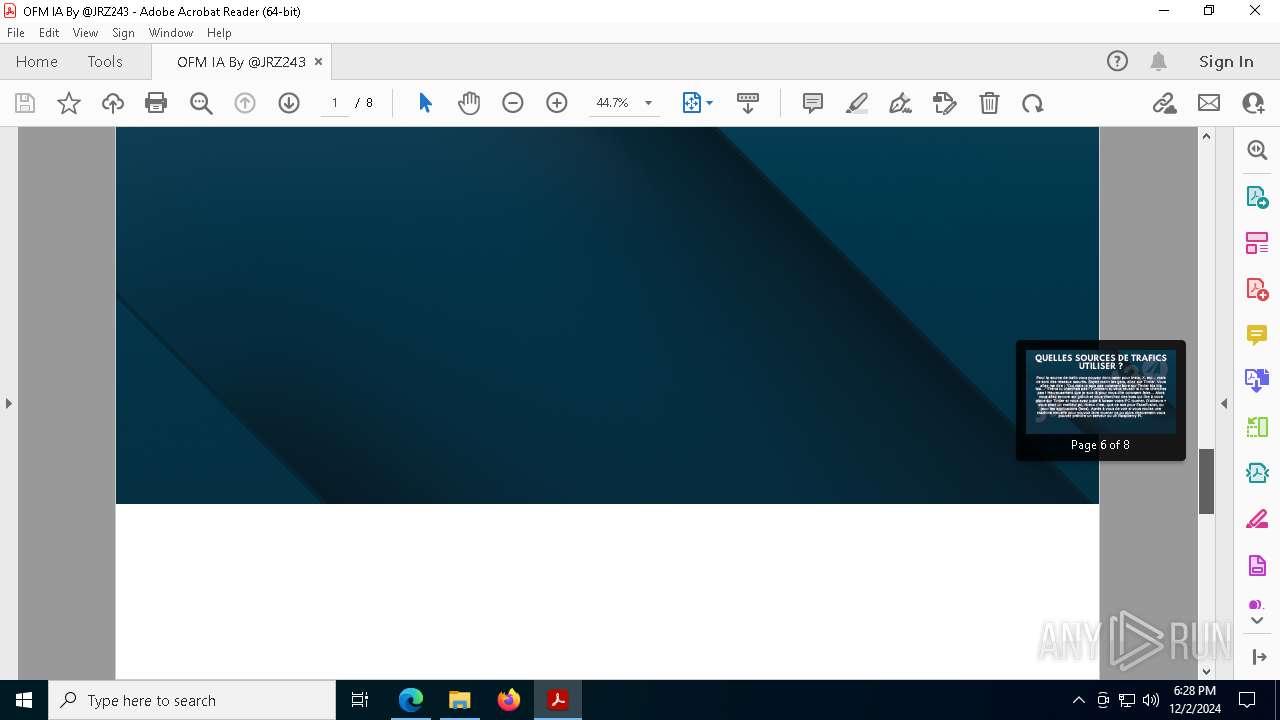The width and height of the screenshot is (1280, 720).
Task: Open Organize Pages pink sidebar tool
Action: pyautogui.click(x=1257, y=242)
